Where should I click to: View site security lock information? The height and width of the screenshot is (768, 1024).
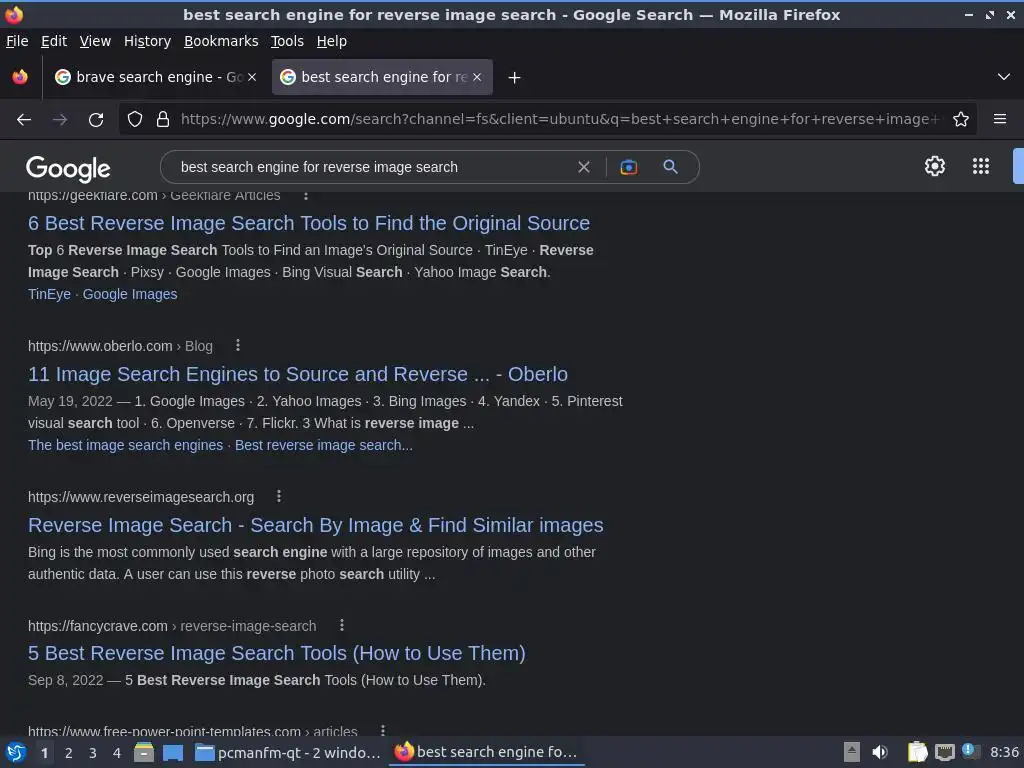(163, 120)
